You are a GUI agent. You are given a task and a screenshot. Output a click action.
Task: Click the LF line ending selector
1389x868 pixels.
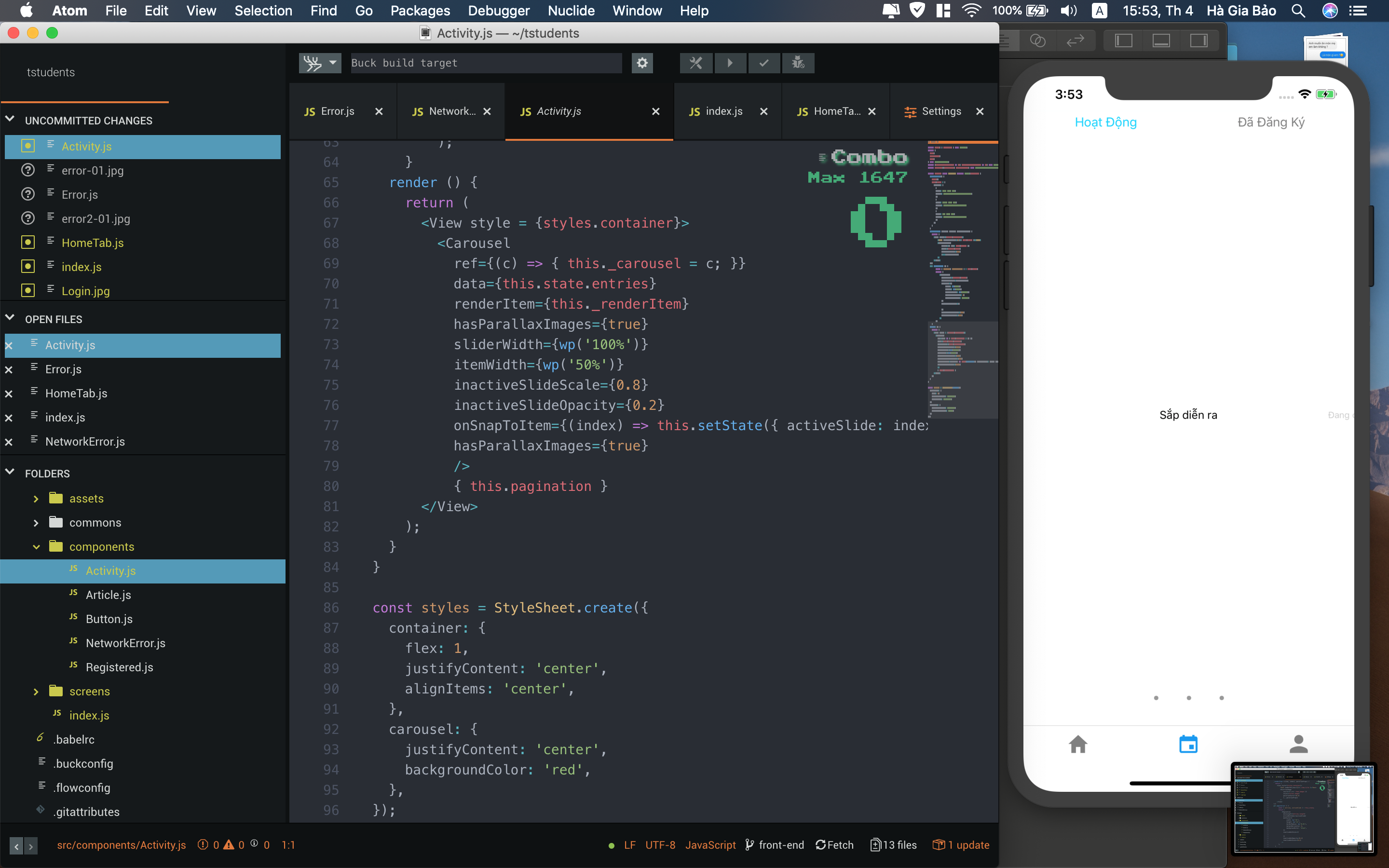coord(630,845)
